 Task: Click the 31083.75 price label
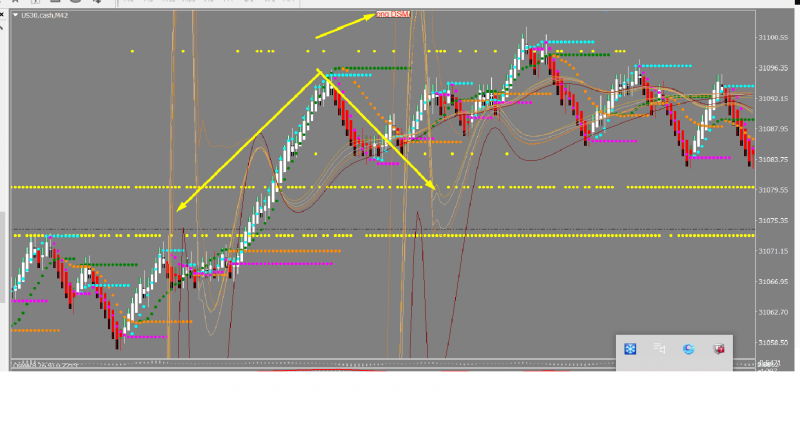[773, 160]
